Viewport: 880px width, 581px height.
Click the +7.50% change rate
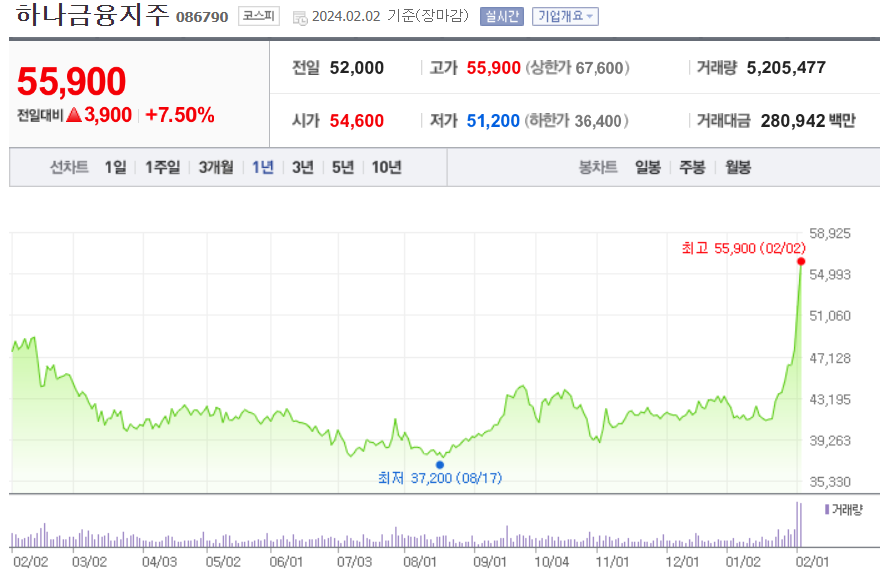pos(180,115)
